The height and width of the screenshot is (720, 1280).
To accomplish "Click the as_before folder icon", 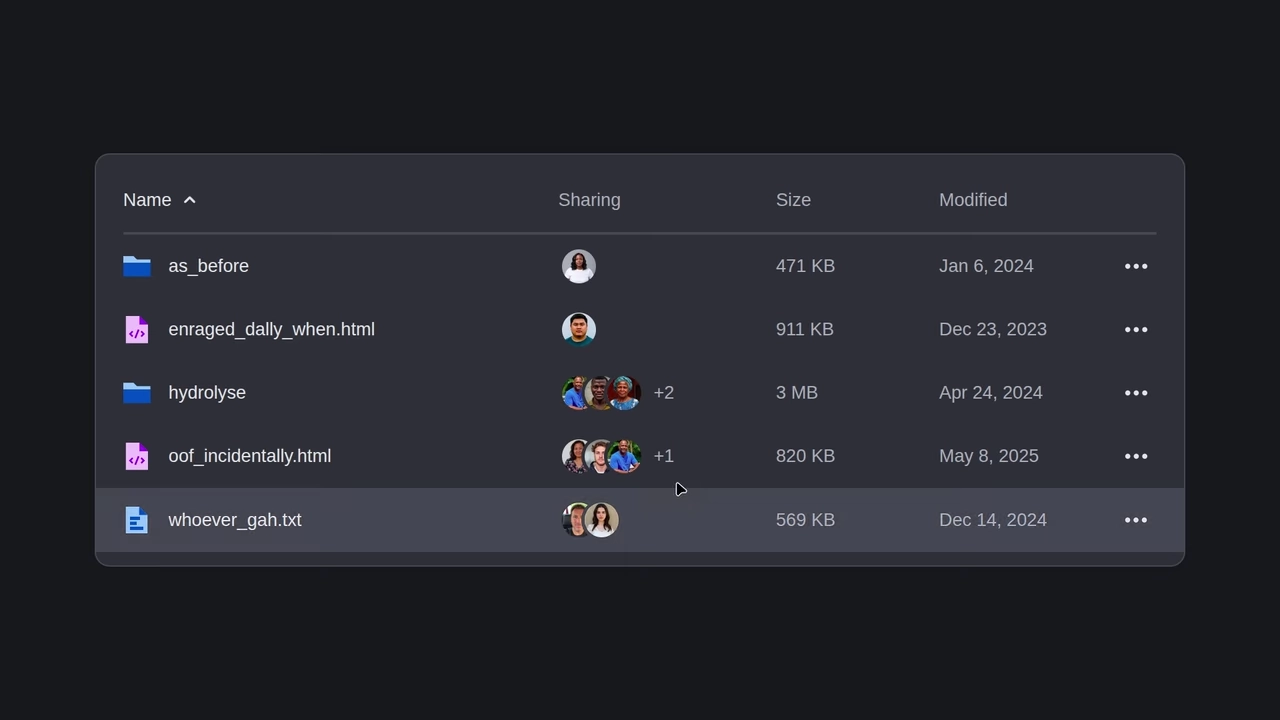I will 137,266.
